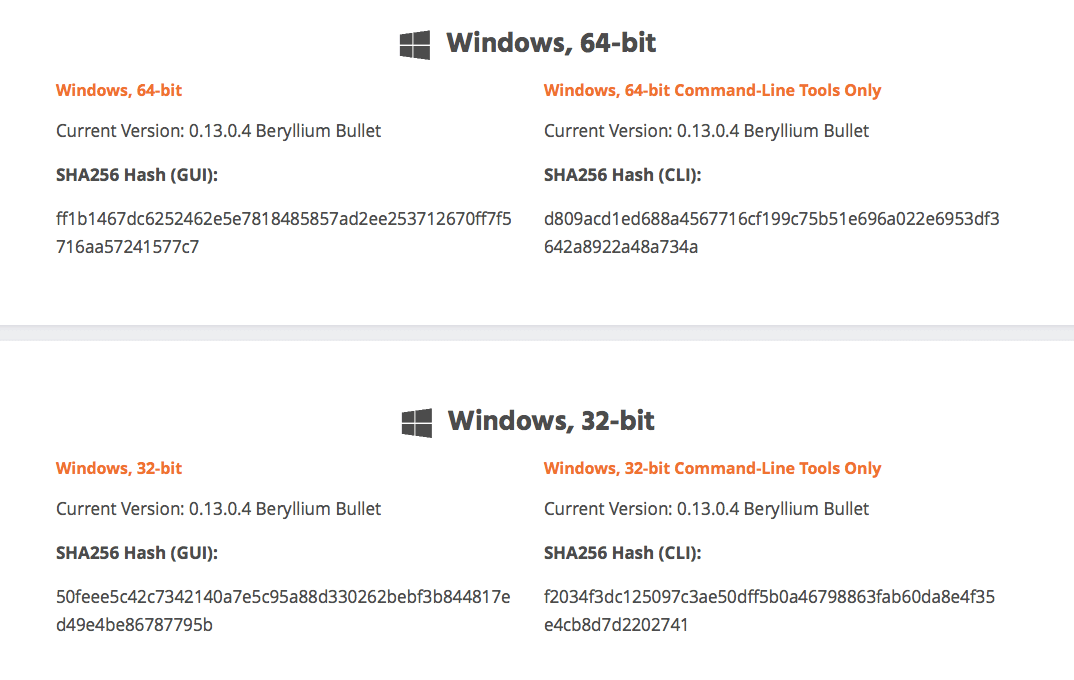This screenshot has height=680, width=1074.
Task: Open the Windows, 64-bit Command-Line Tools Only link
Action: click(712, 90)
